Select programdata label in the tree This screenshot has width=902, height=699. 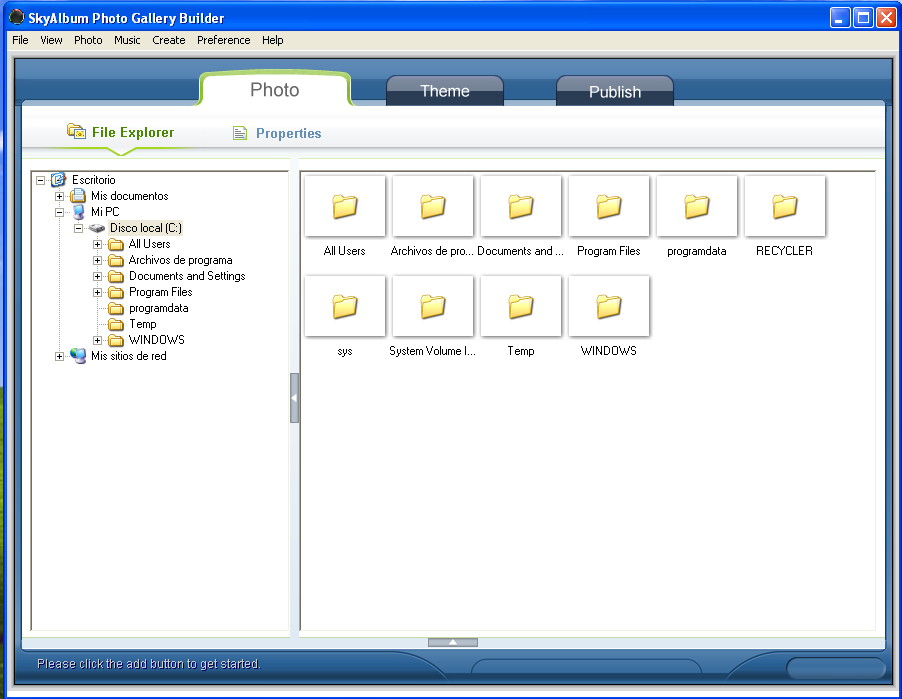[x=158, y=308]
